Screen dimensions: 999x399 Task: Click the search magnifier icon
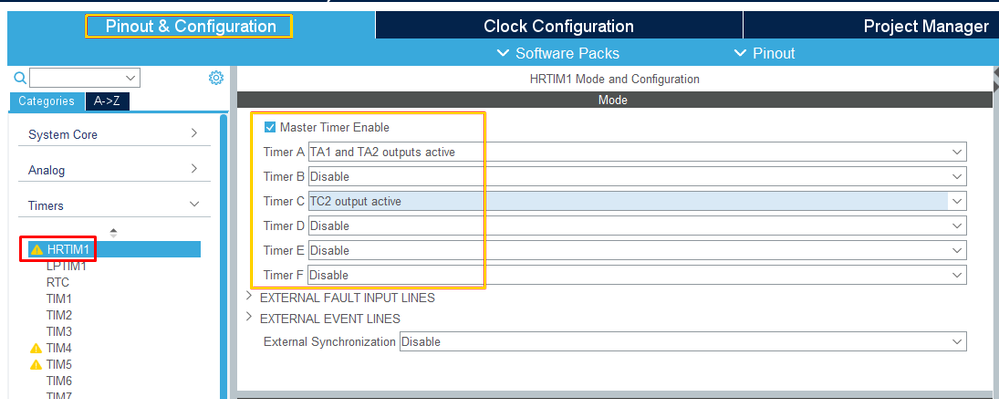[20, 78]
